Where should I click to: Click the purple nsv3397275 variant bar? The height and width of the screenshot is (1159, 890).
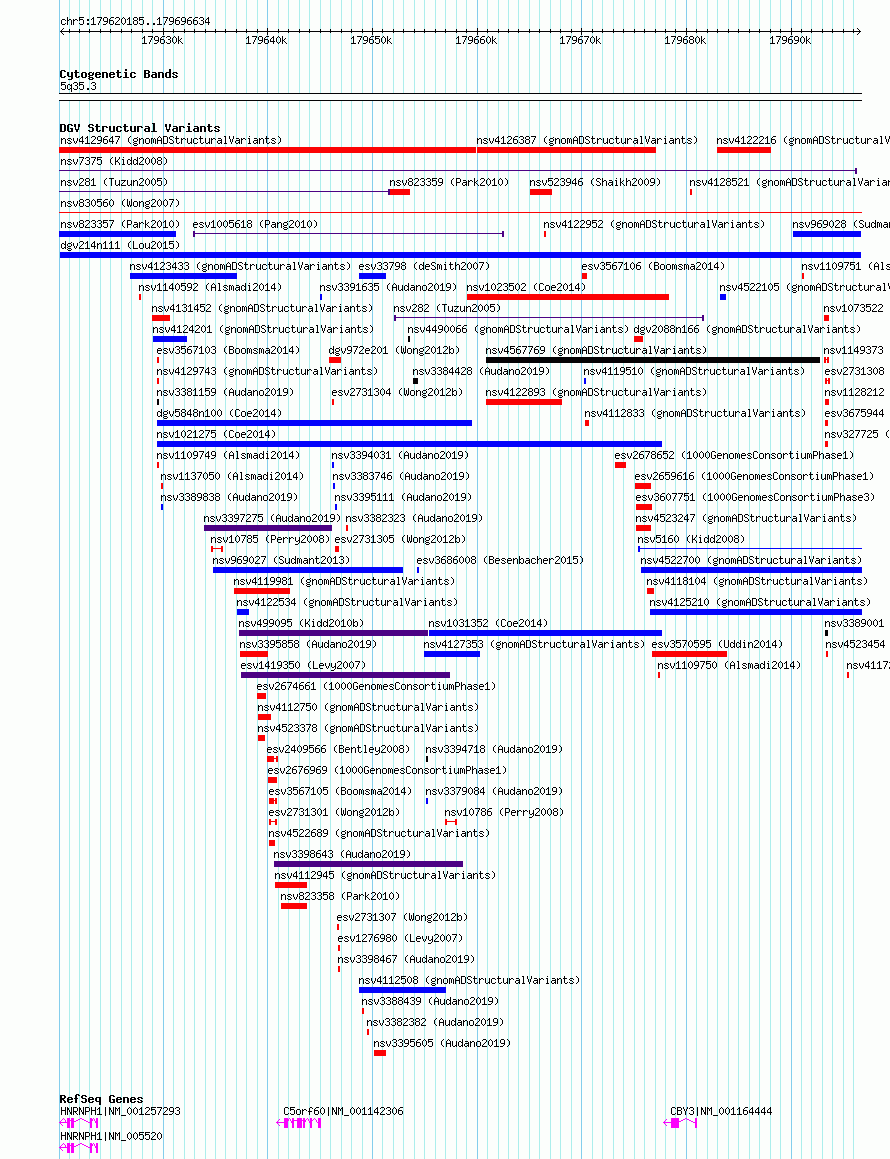tap(268, 528)
